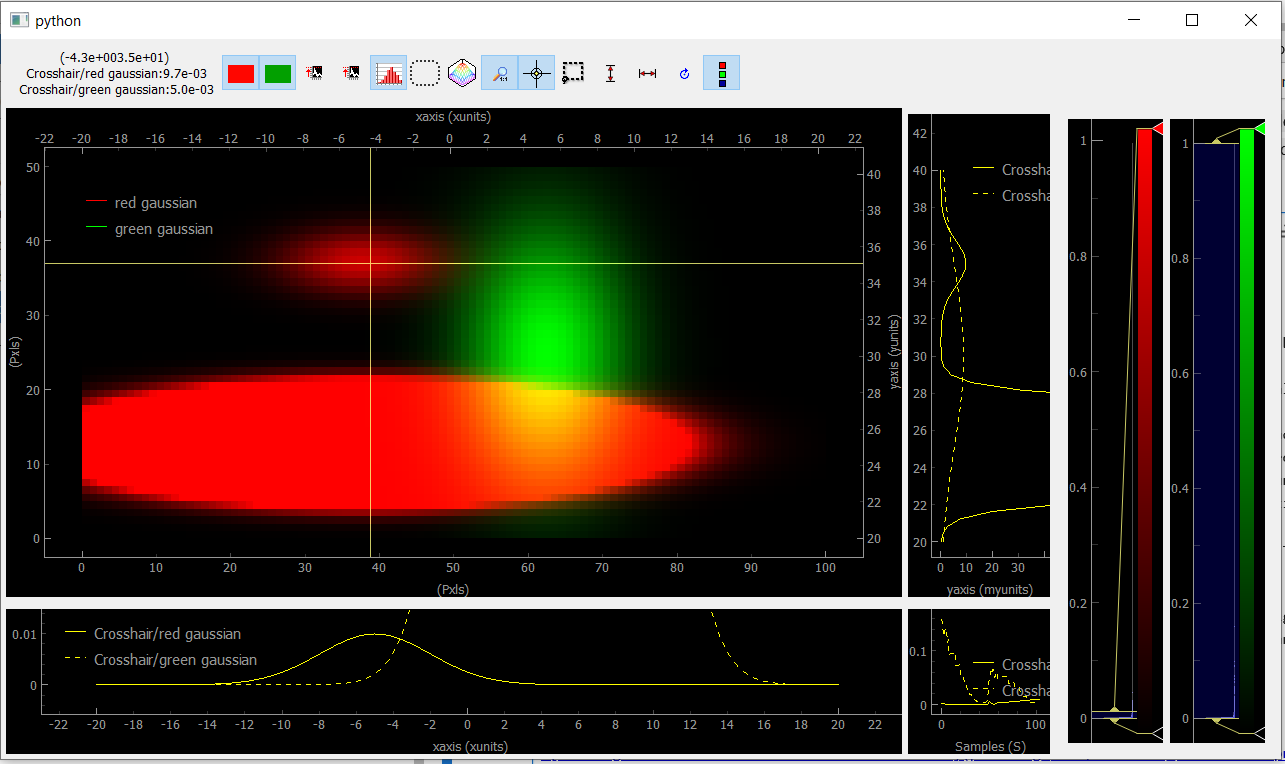Toggle the green channel display button
This screenshot has width=1285, height=764.
277,73
